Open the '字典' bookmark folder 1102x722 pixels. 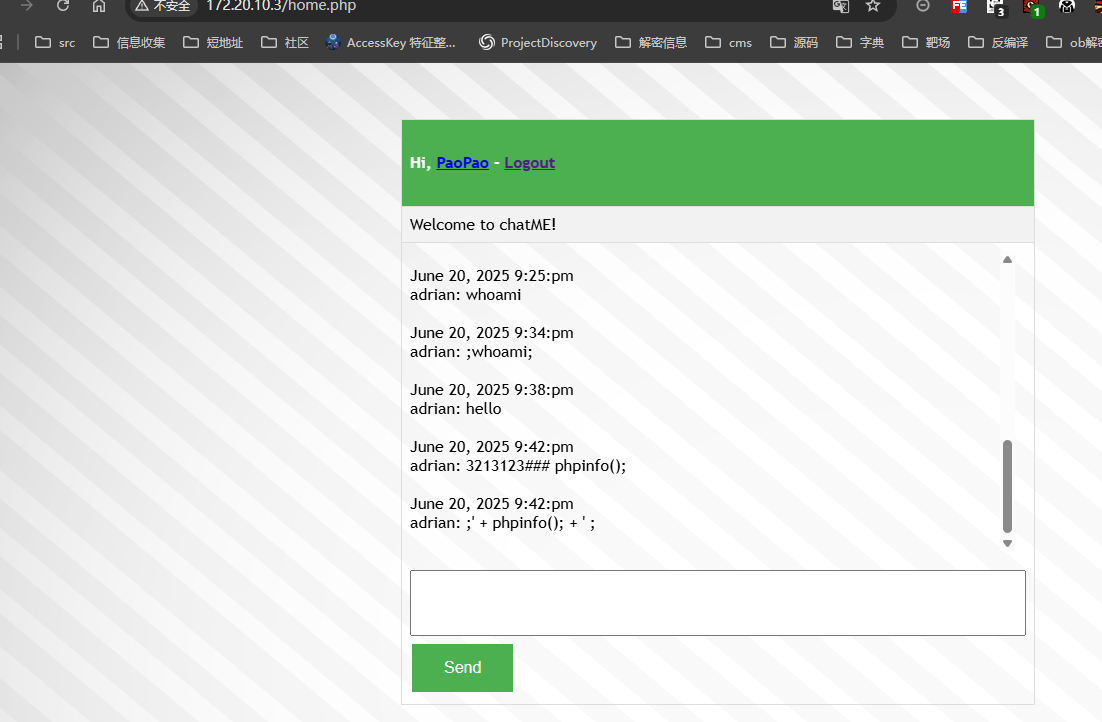[x=860, y=42]
